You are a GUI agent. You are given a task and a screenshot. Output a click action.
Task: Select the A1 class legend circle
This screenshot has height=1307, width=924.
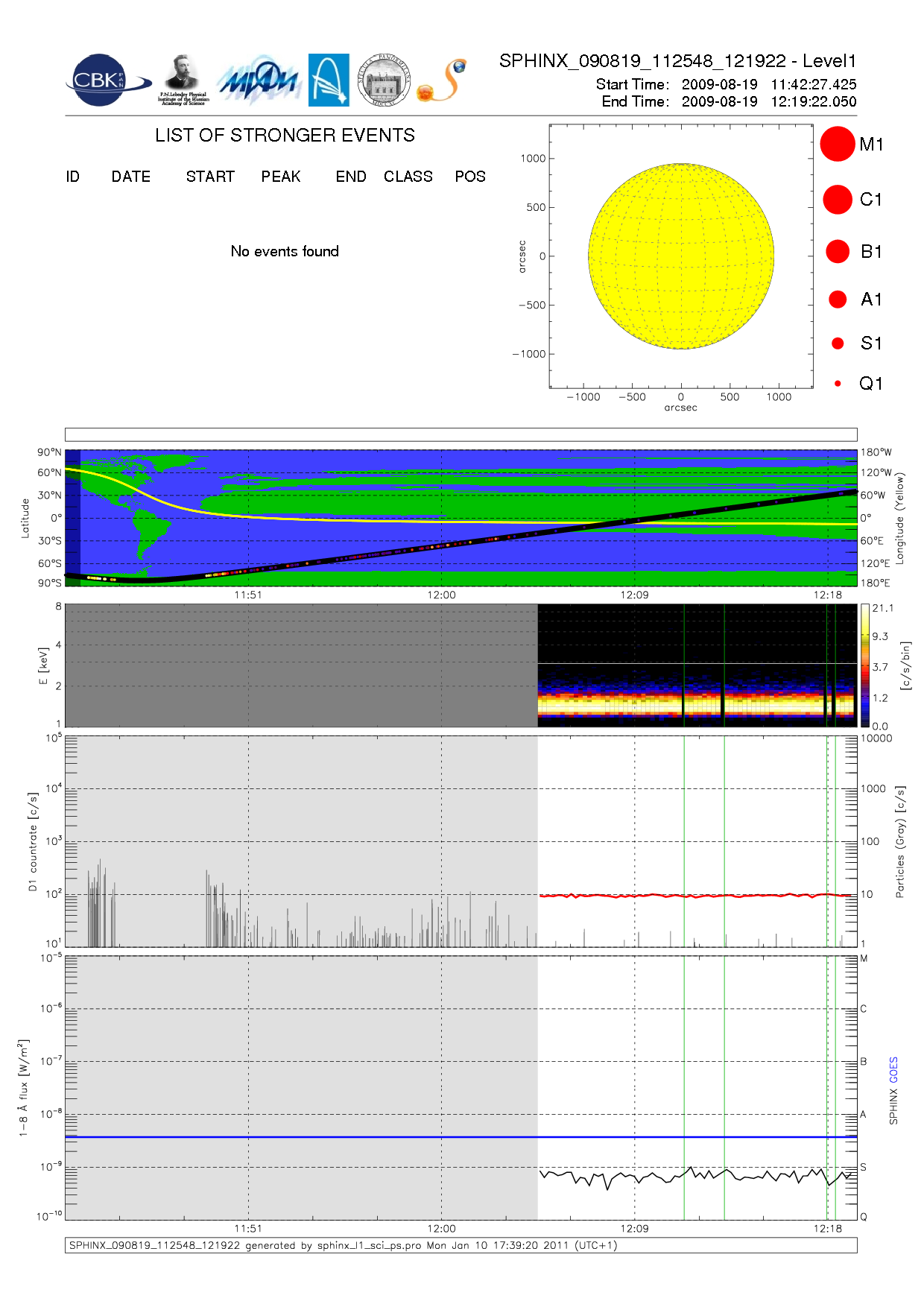tap(838, 300)
